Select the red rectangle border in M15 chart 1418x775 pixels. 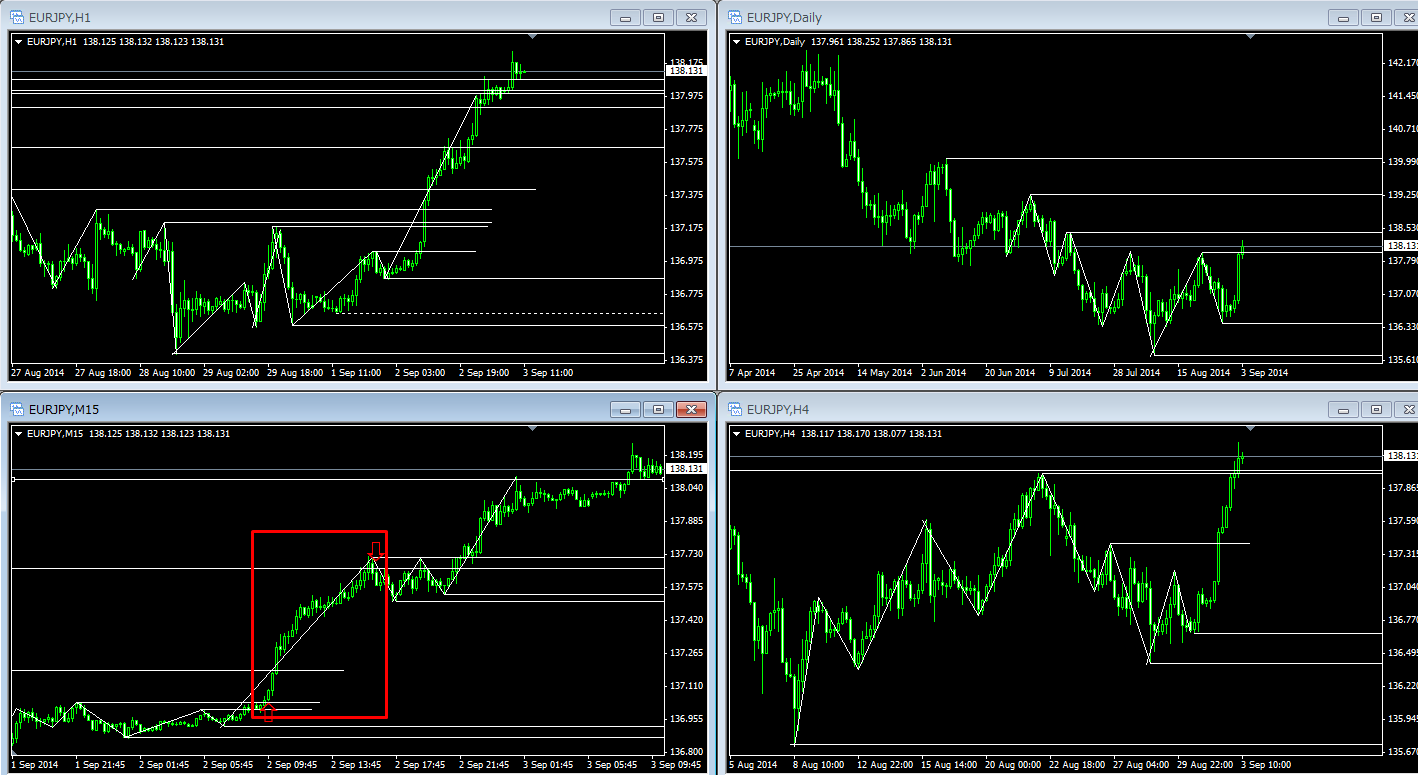pyautogui.click(x=253, y=620)
